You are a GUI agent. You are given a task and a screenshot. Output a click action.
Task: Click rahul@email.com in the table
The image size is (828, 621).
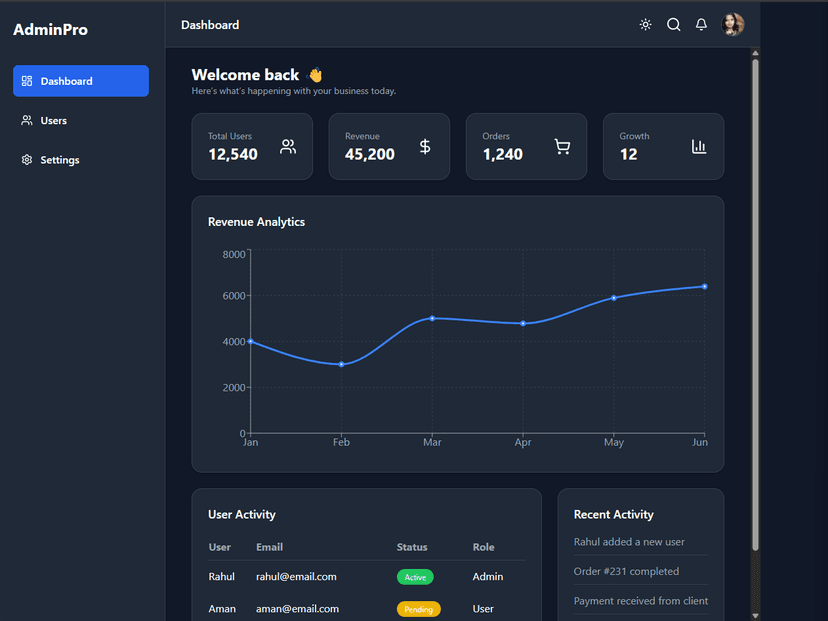pyautogui.click(x=296, y=577)
